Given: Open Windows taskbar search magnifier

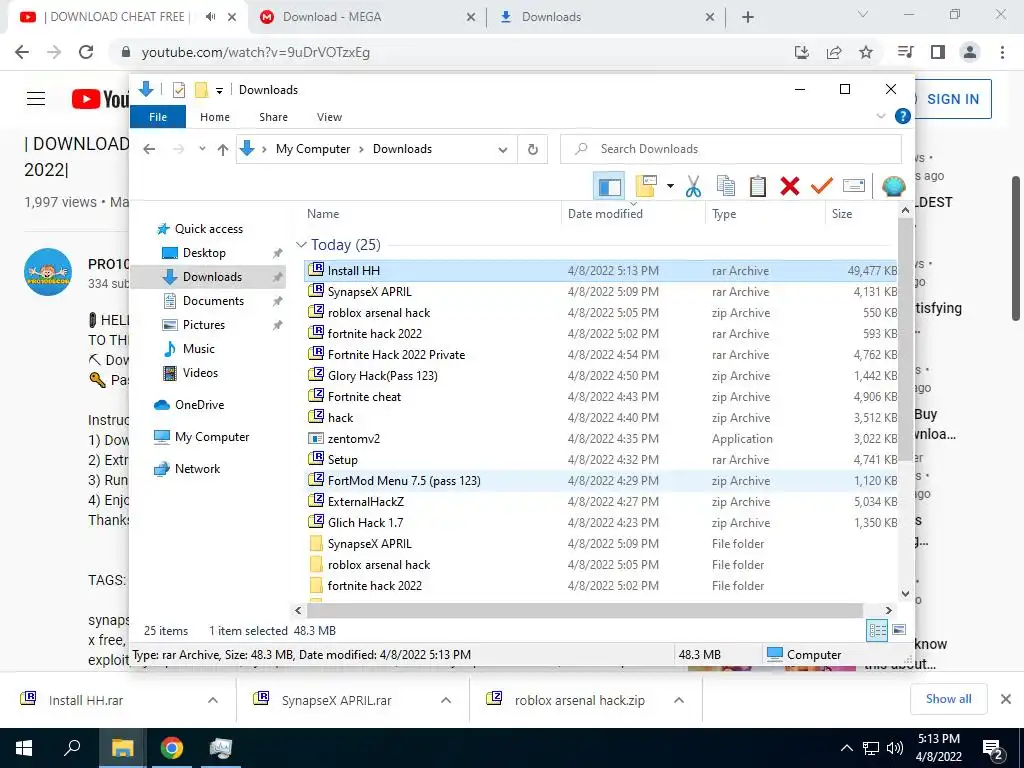Looking at the screenshot, I should (x=72, y=748).
